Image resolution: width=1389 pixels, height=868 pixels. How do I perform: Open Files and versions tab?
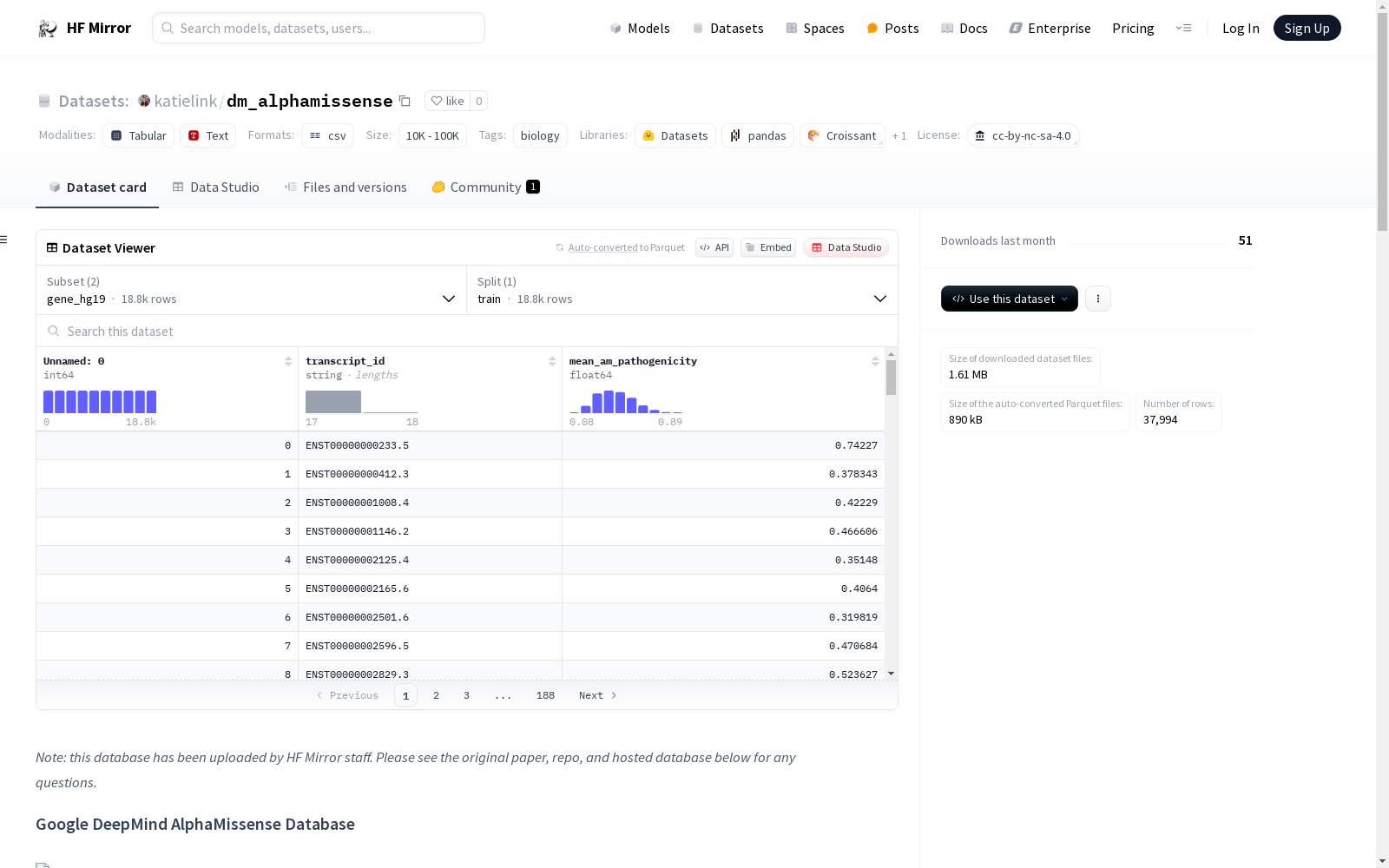pyautogui.click(x=346, y=187)
